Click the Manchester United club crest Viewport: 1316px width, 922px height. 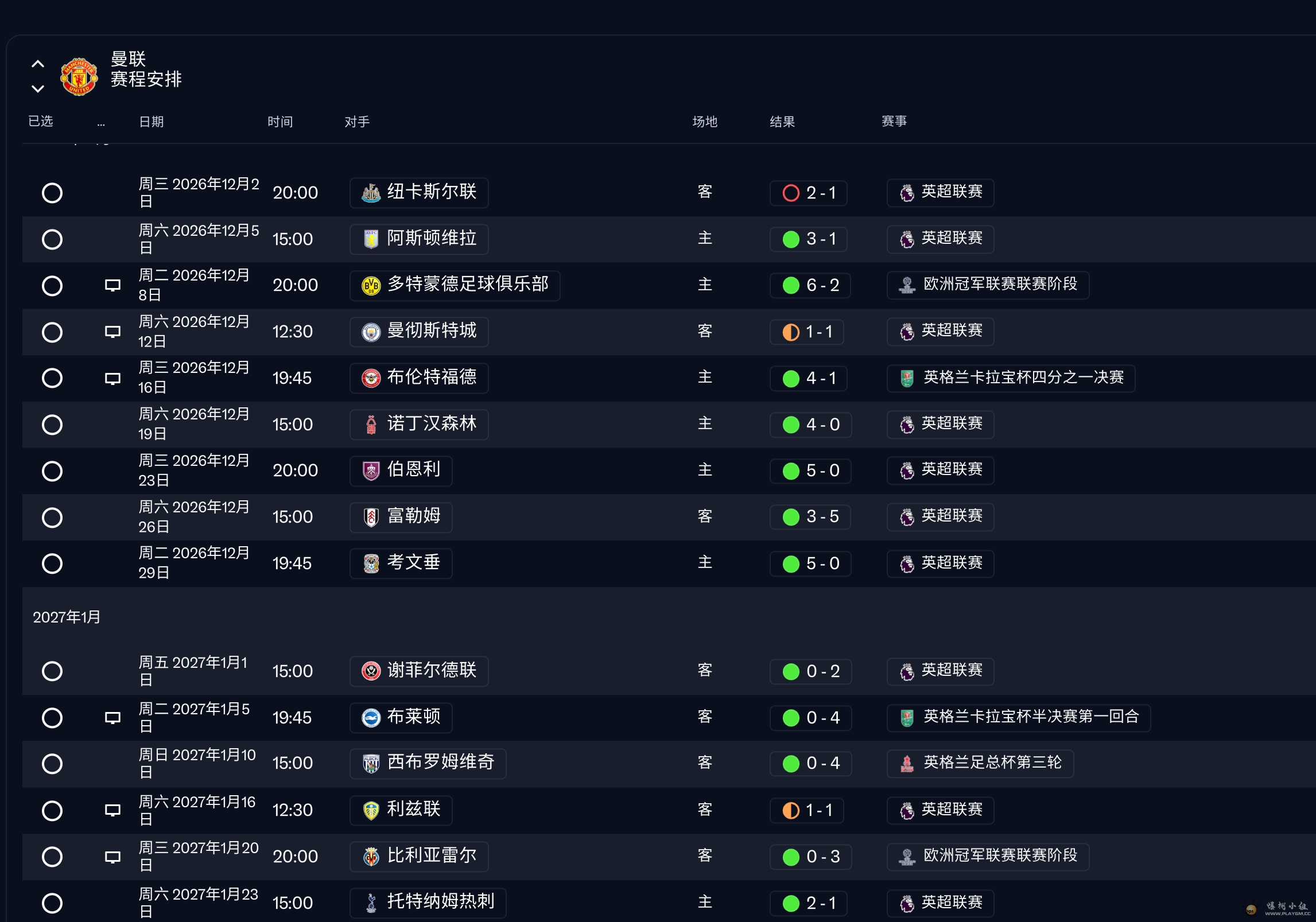point(79,76)
